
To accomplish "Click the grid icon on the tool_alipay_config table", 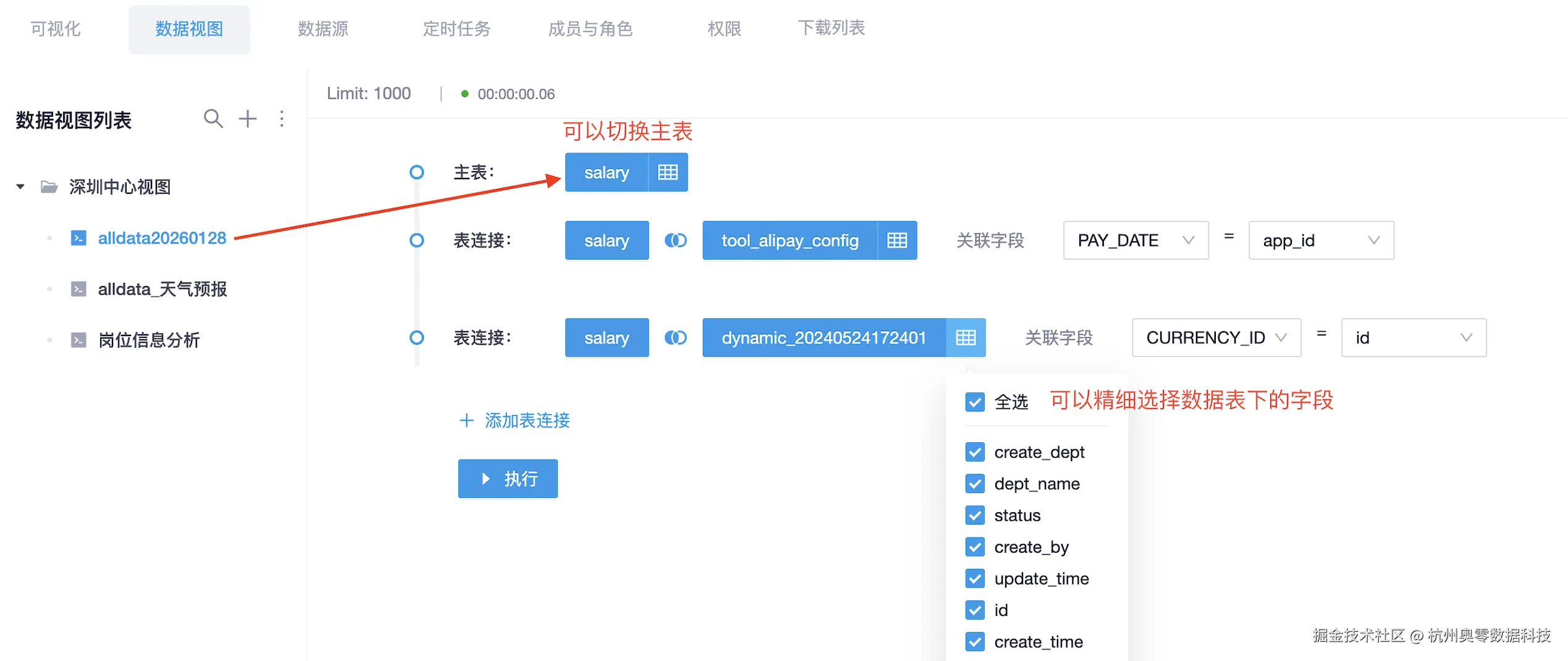I will tap(897, 240).
